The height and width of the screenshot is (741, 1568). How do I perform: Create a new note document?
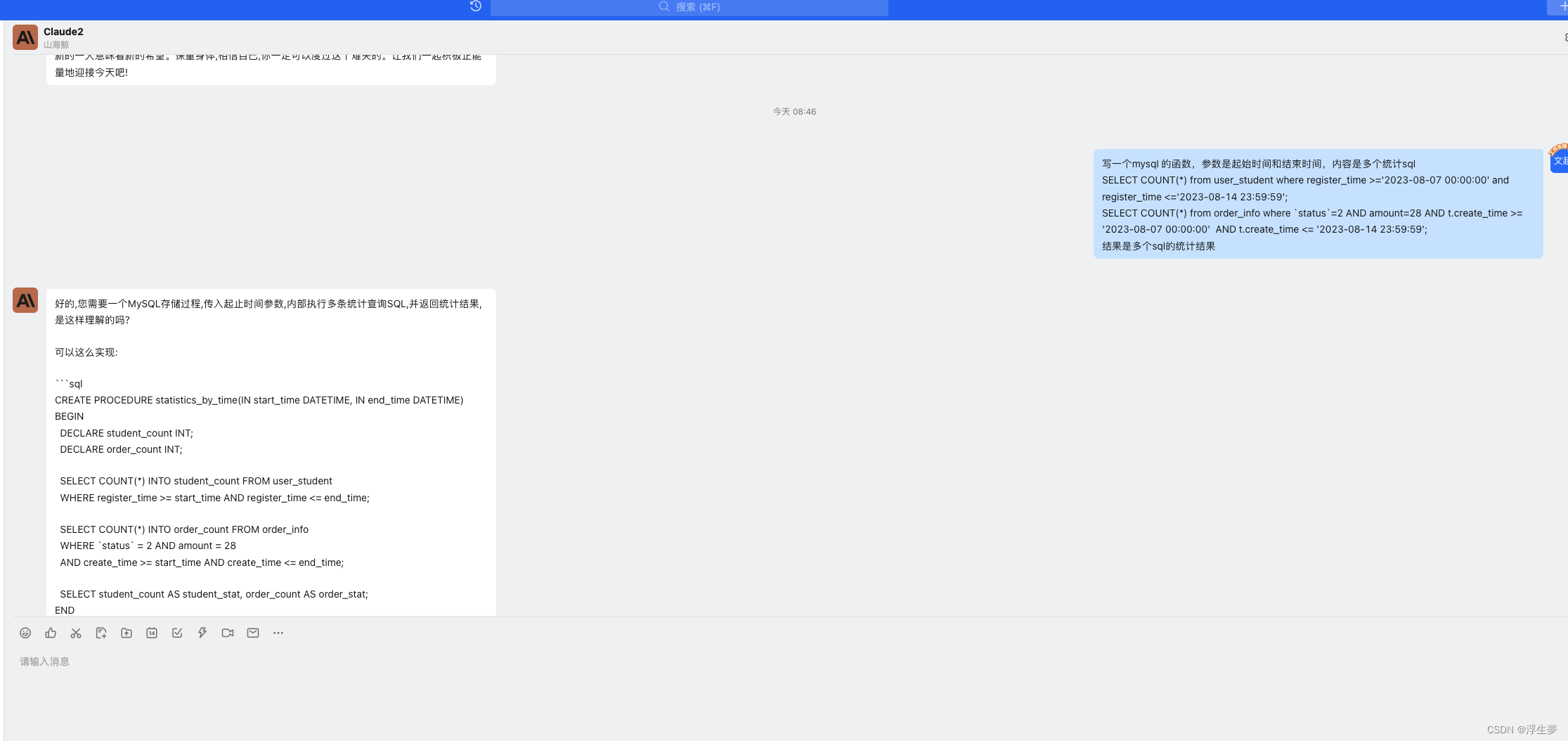(101, 633)
